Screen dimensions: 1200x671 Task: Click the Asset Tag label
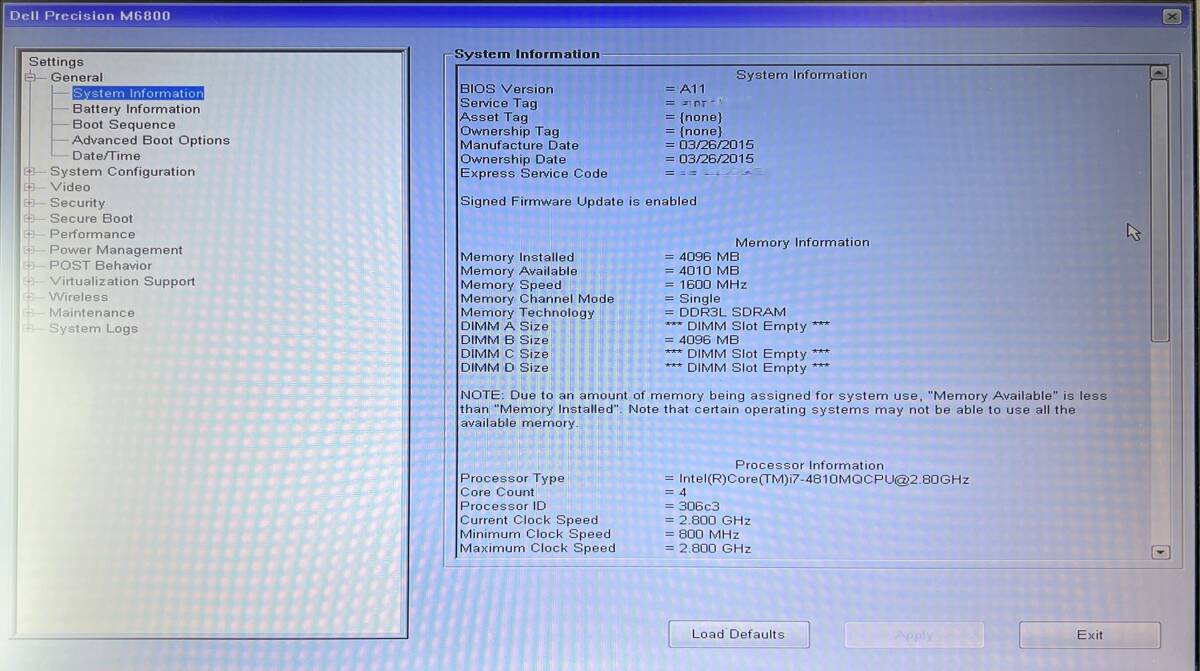[x=494, y=117]
